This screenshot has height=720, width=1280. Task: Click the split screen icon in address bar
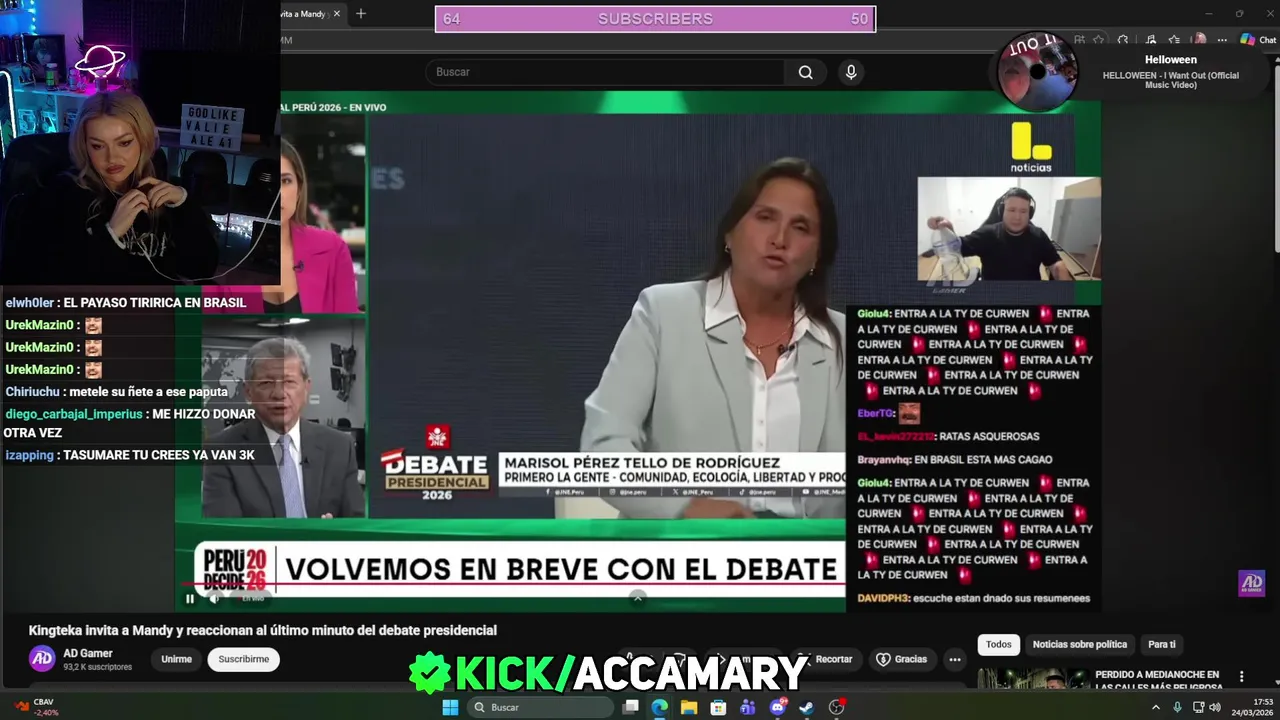(x=1079, y=40)
